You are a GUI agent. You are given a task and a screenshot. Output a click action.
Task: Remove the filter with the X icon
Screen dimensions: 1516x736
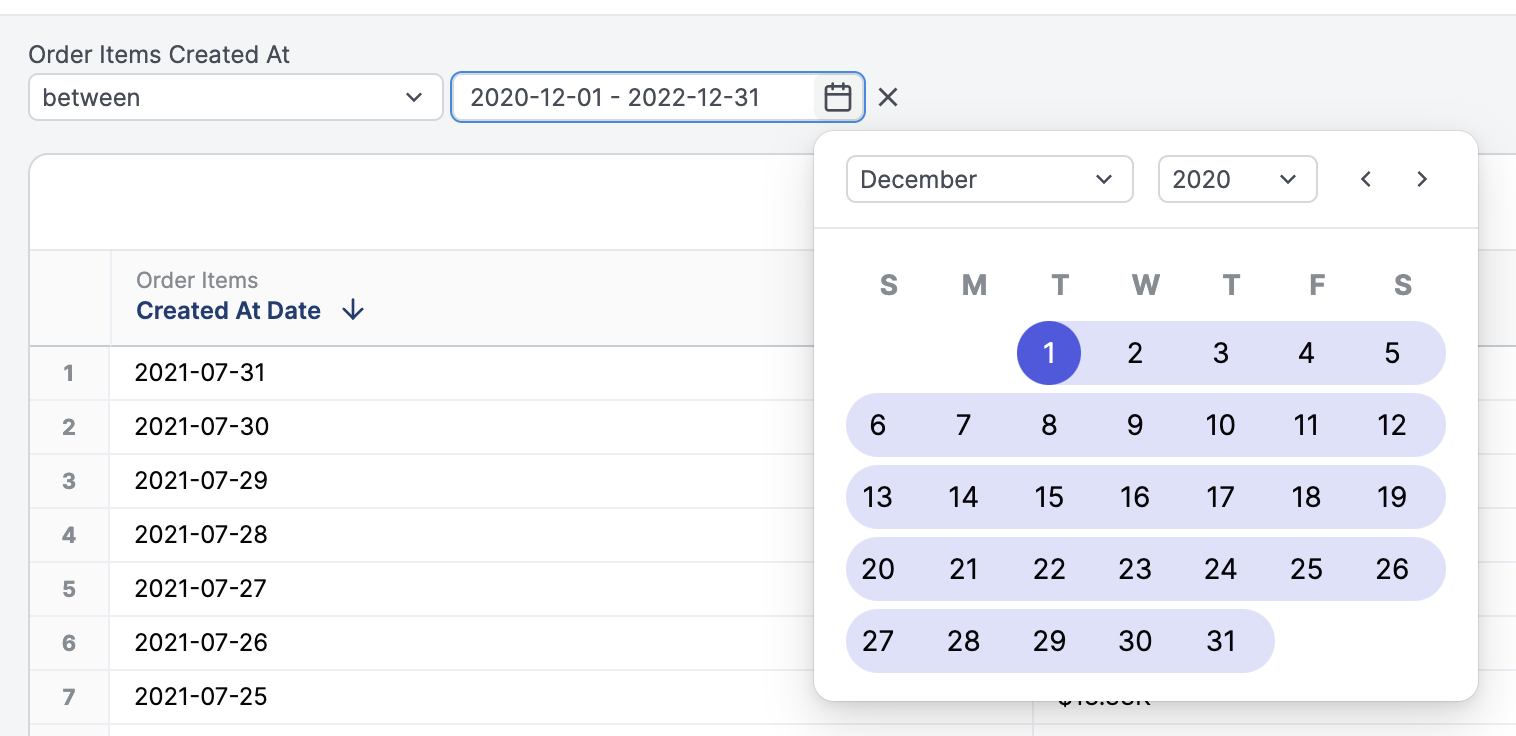click(888, 98)
